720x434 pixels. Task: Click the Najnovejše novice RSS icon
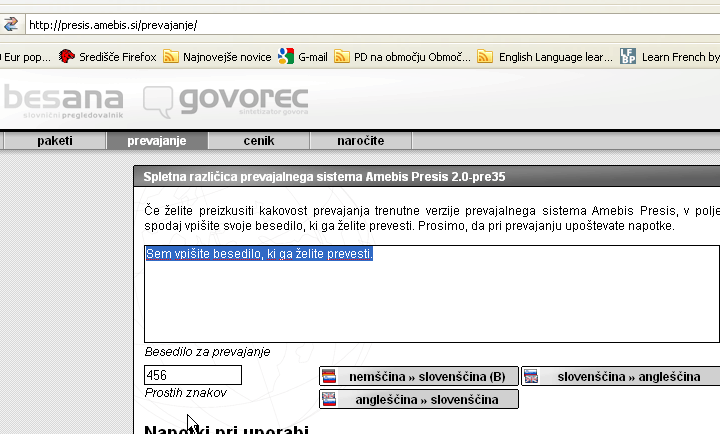click(x=171, y=56)
